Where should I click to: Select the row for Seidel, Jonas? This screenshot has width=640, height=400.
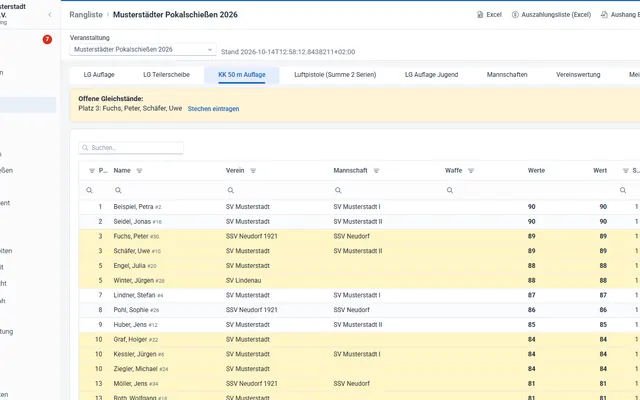[359, 222]
